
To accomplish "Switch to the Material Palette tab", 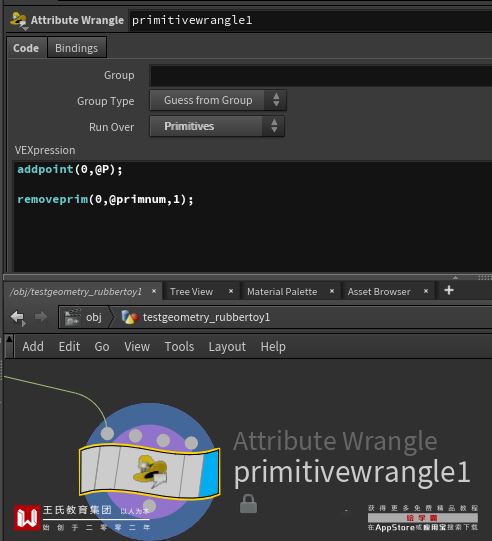I will 282,292.
